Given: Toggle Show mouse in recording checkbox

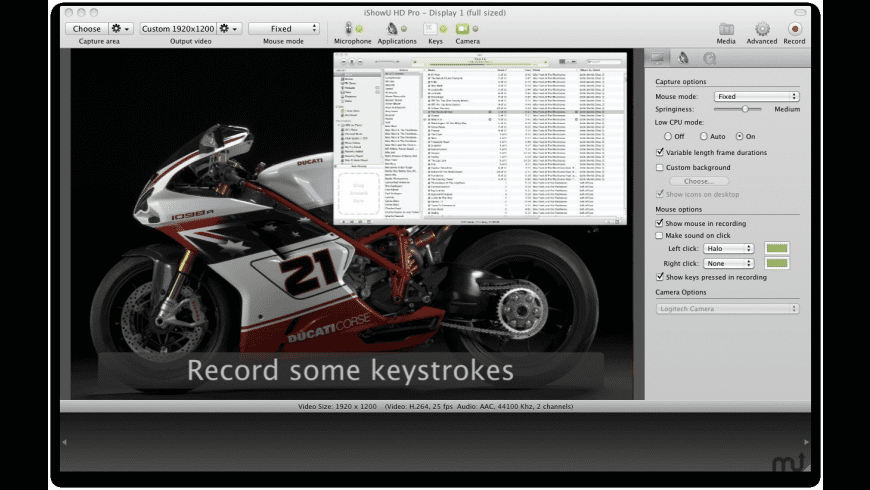Looking at the screenshot, I should tap(660, 223).
